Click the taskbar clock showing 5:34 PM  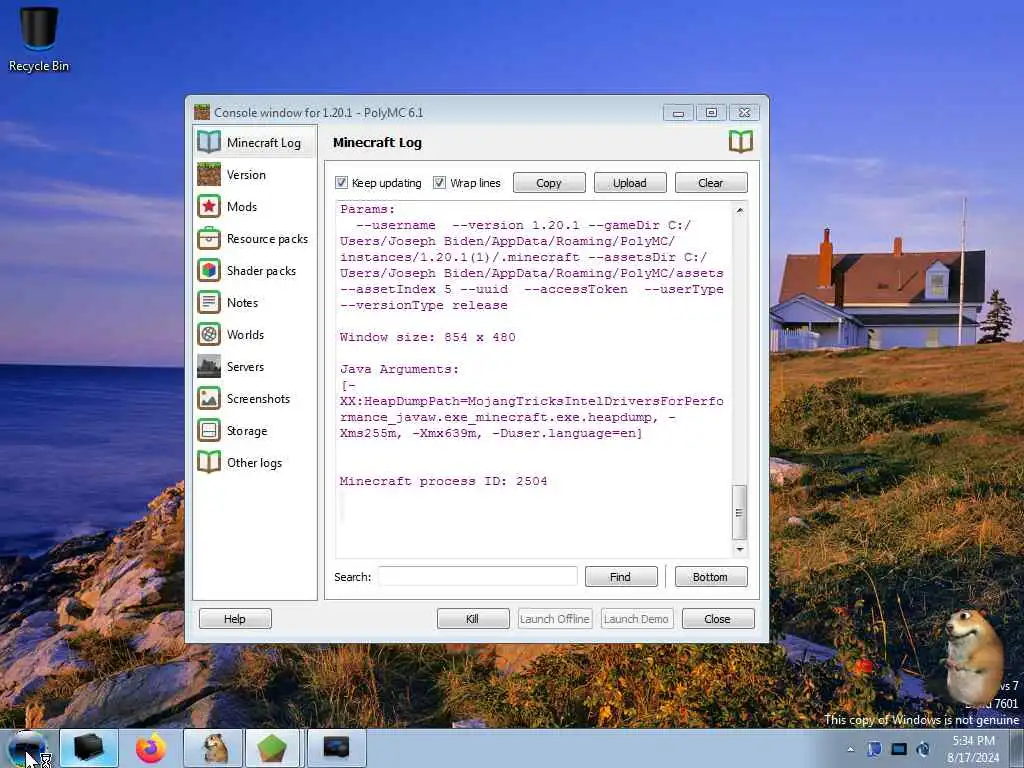(x=974, y=748)
